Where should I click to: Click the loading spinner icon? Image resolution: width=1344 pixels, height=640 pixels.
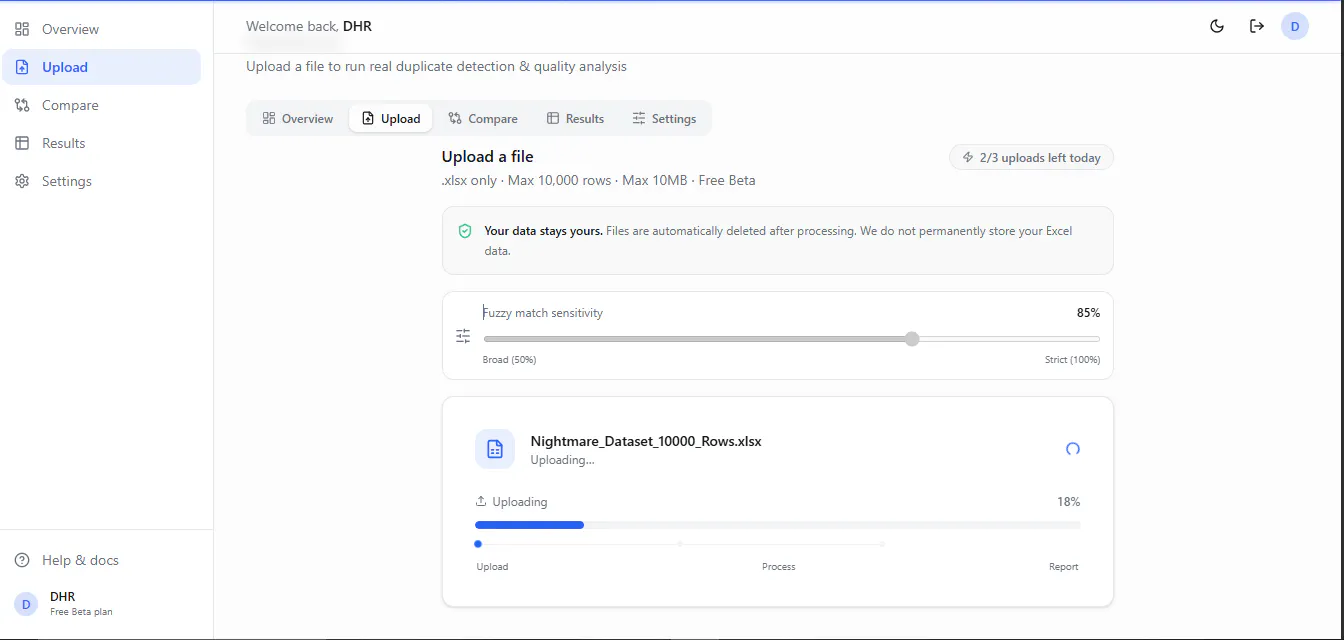pyautogui.click(x=1073, y=449)
